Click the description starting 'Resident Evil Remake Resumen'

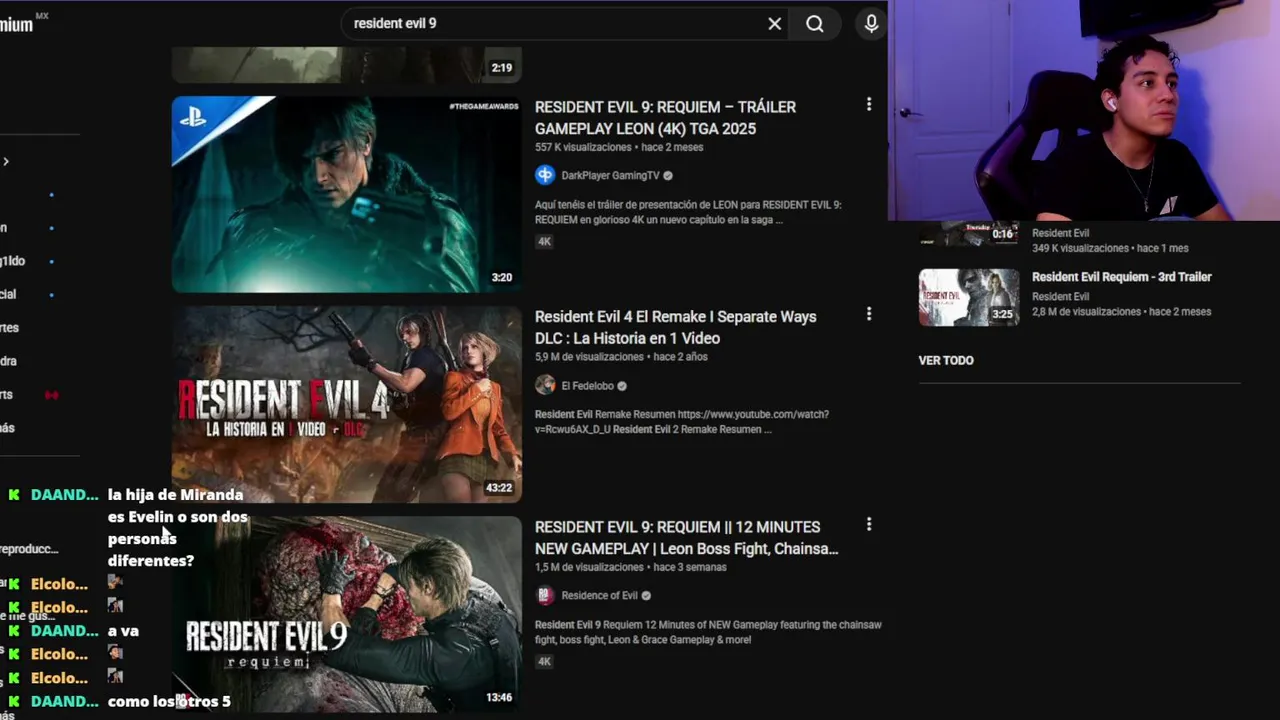point(682,422)
